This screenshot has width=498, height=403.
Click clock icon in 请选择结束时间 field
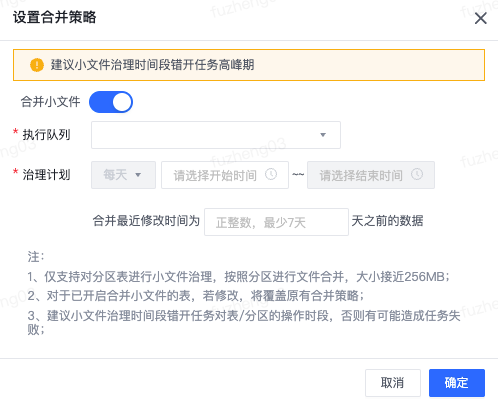[x=417, y=174]
